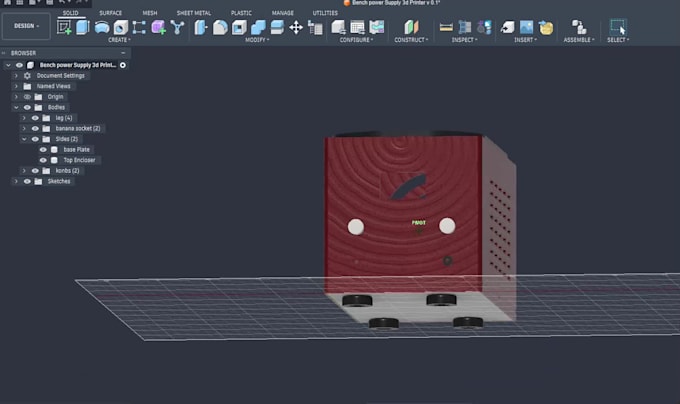Click the Insert McMaster-Carr Component icon
Image resolution: width=680 pixels, height=404 pixels.
(546, 27)
